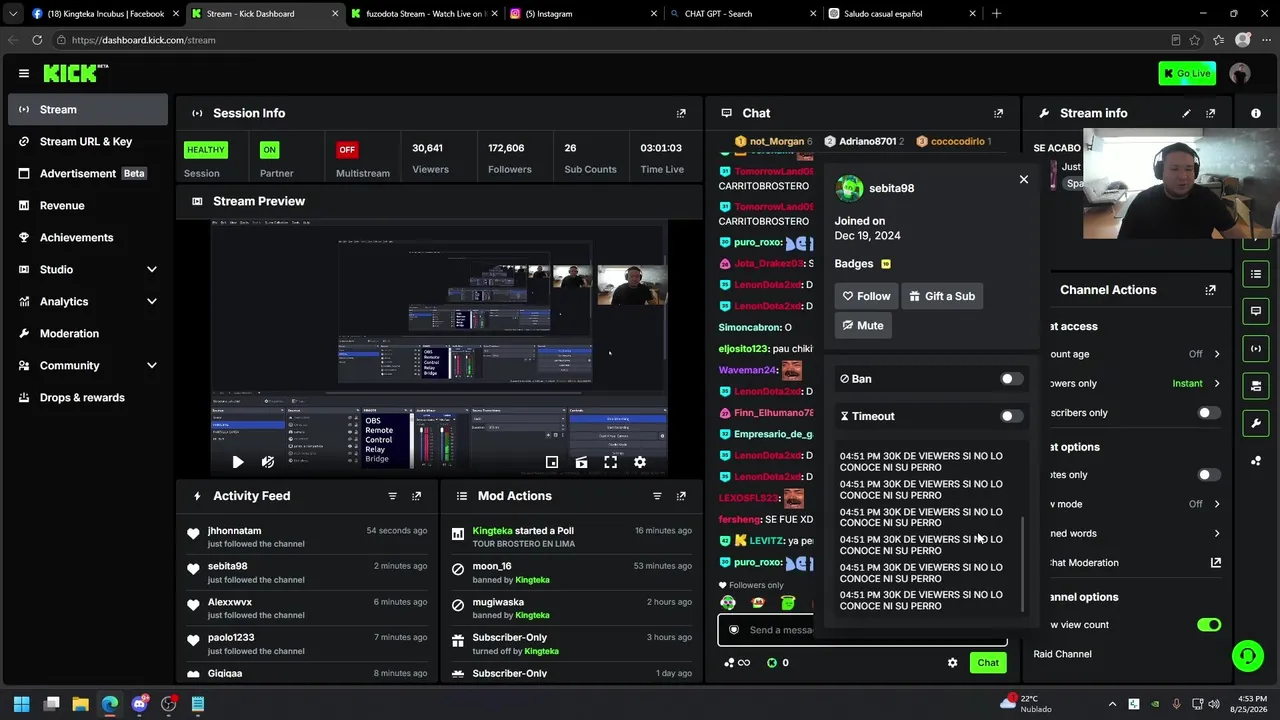Image resolution: width=1280 pixels, height=720 pixels.
Task: Toggle subscribers only chat switch
Action: [1209, 413]
